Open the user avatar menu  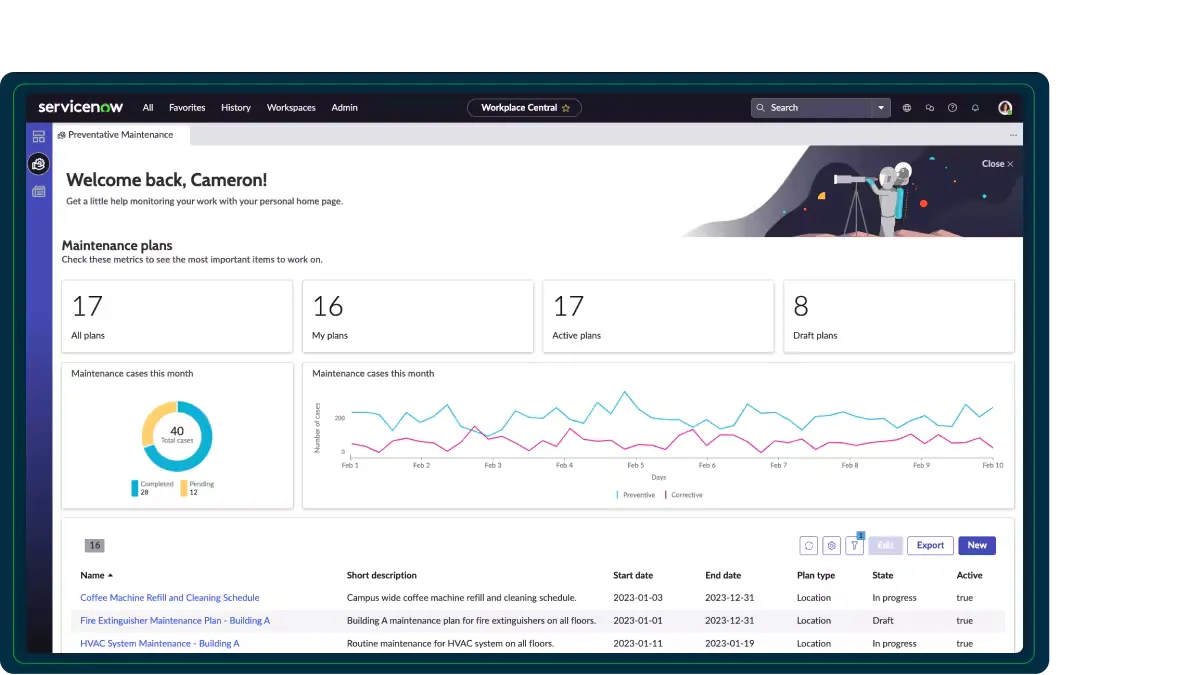tap(1005, 108)
